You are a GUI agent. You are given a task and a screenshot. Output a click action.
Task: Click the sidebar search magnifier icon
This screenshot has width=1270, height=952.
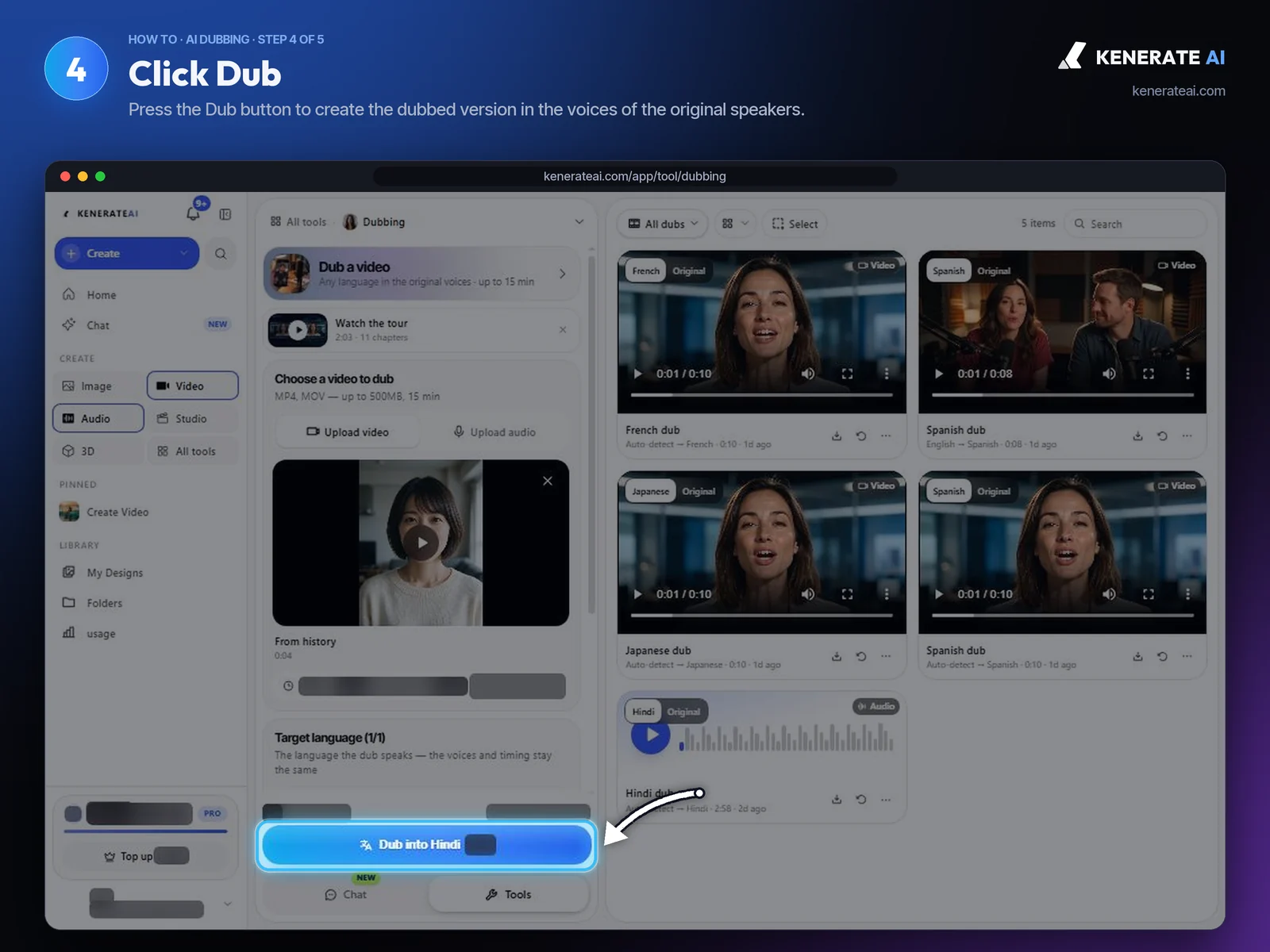click(x=221, y=254)
